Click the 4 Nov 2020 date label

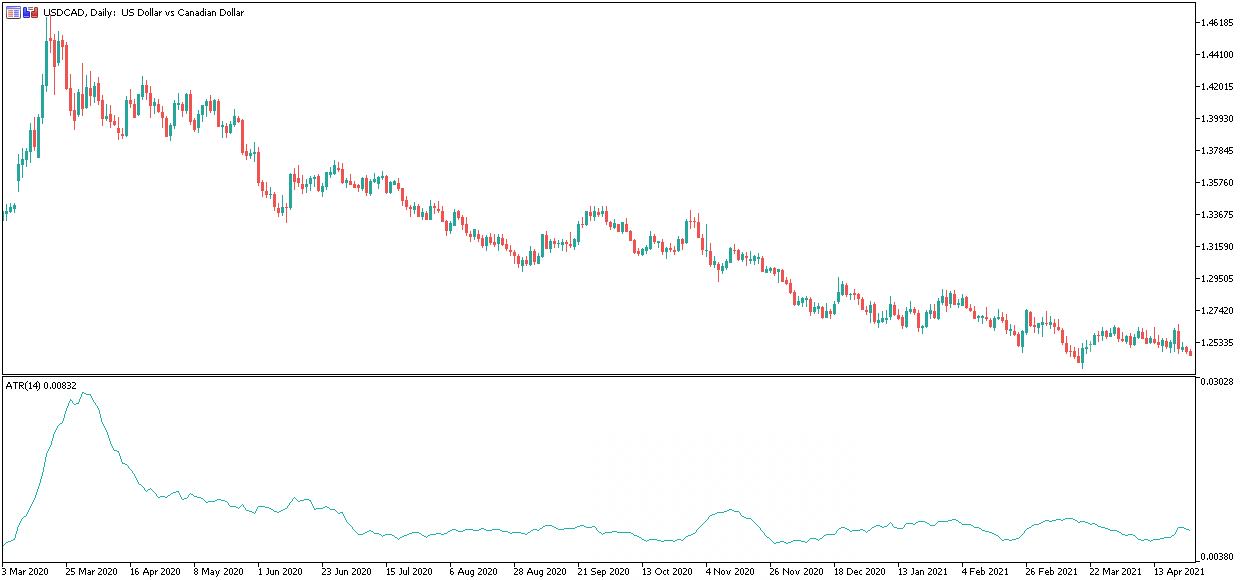tap(730, 572)
